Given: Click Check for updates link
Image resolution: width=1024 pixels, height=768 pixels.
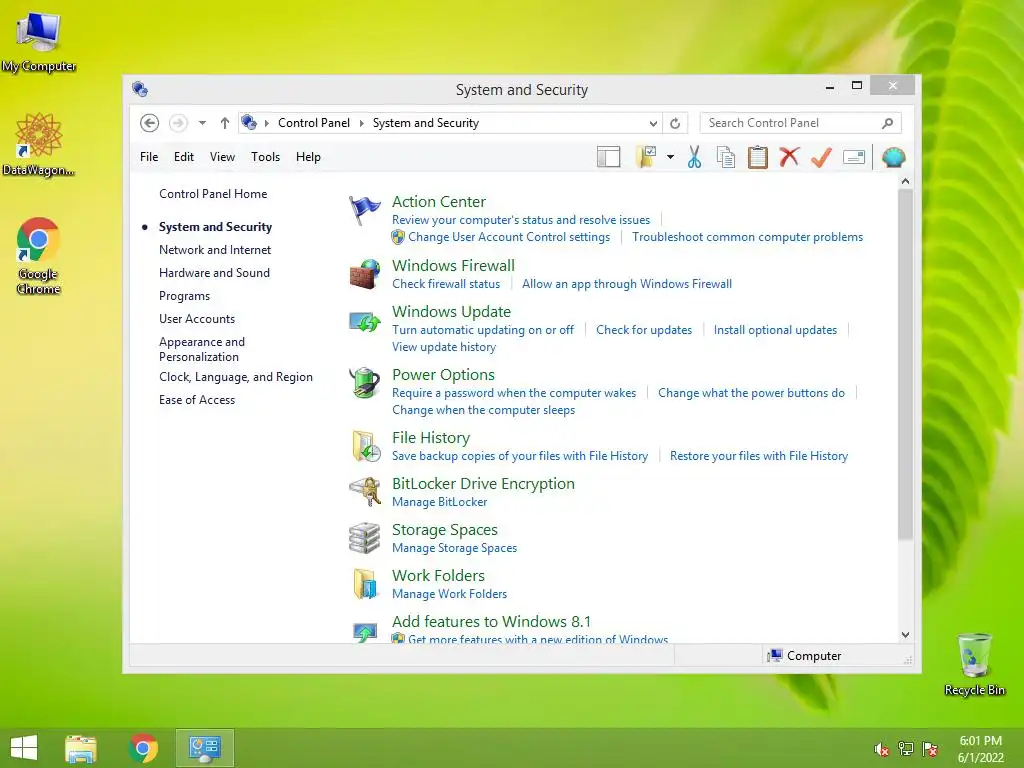Looking at the screenshot, I should (x=644, y=330).
